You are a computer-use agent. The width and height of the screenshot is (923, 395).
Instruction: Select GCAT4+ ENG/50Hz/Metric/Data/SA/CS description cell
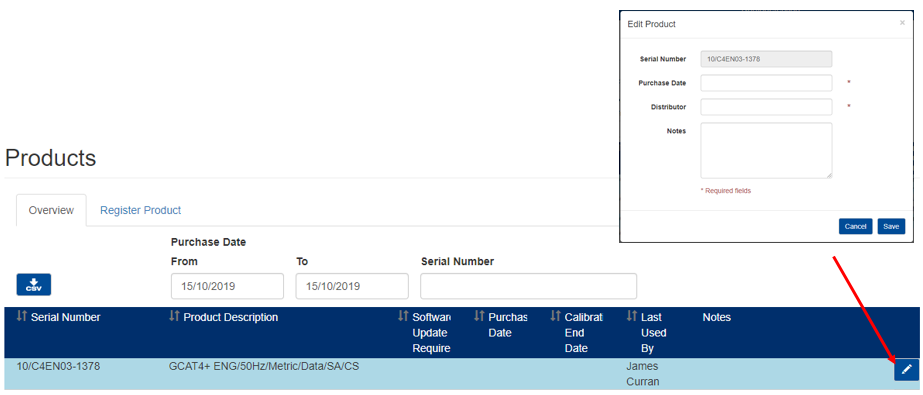click(264, 367)
